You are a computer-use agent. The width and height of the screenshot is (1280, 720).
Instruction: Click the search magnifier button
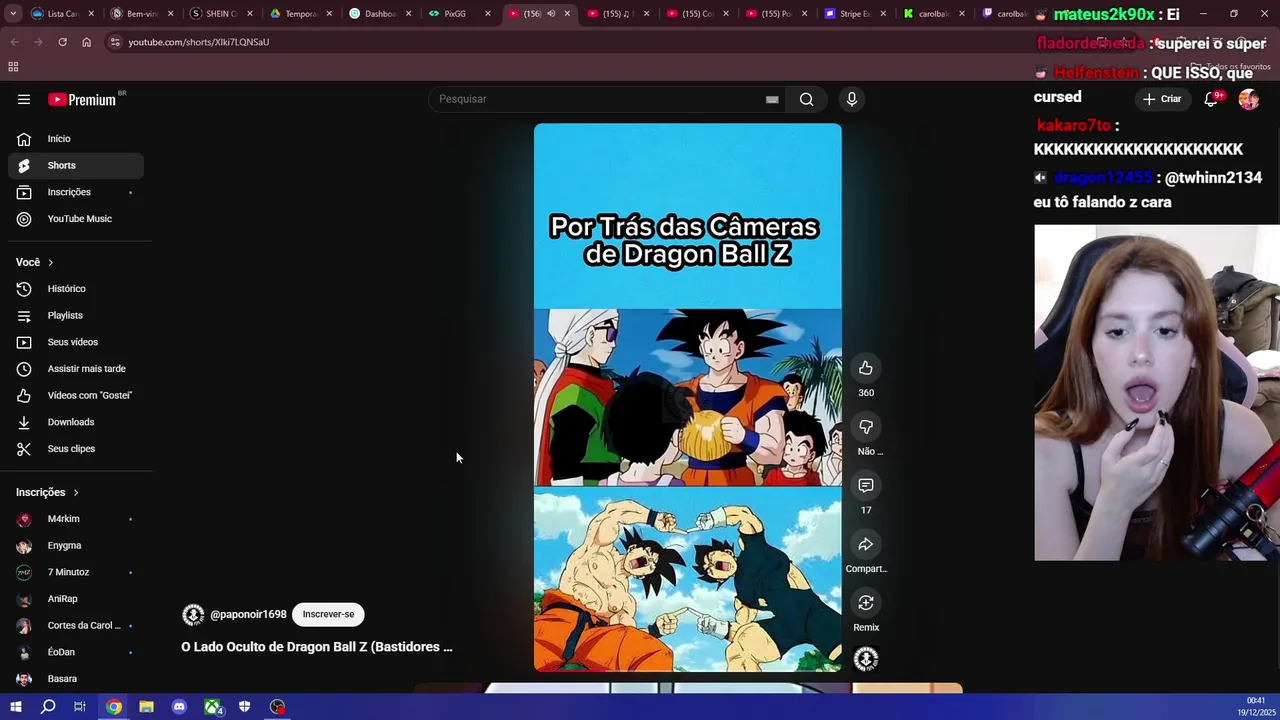coord(806,99)
